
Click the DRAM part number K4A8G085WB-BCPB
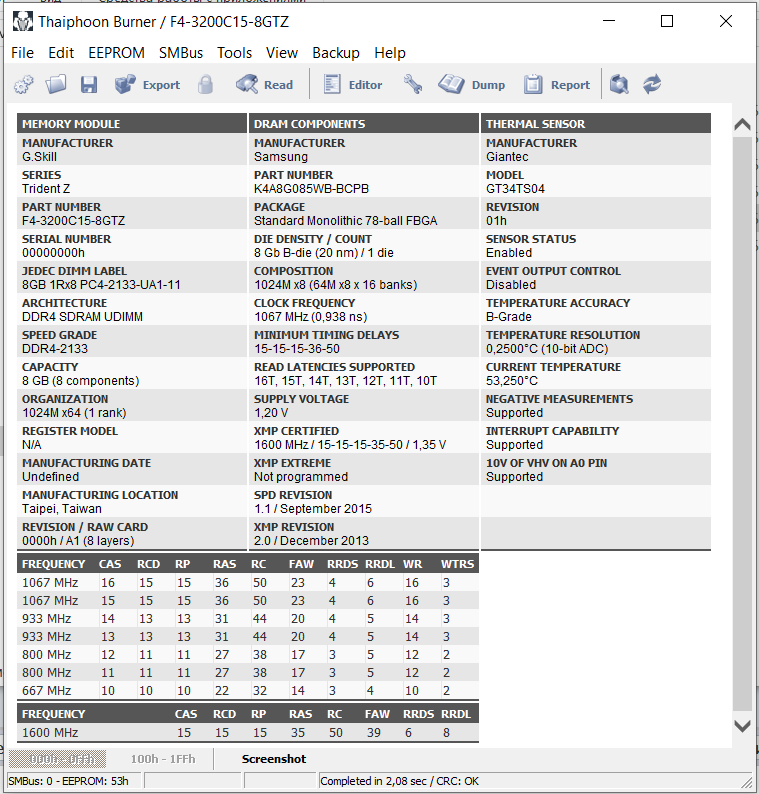[x=311, y=189]
